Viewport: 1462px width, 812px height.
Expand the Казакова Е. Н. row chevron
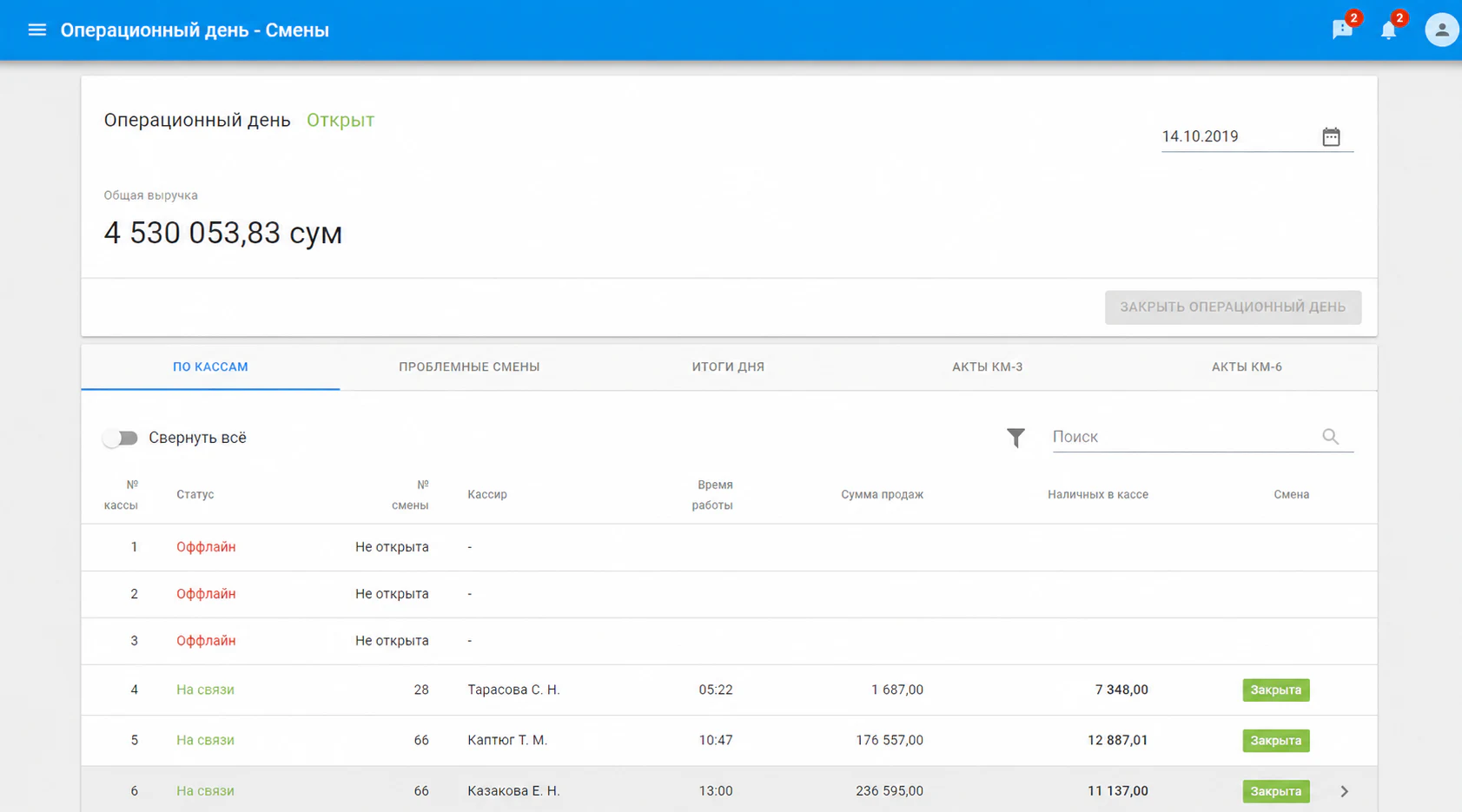point(1344,791)
